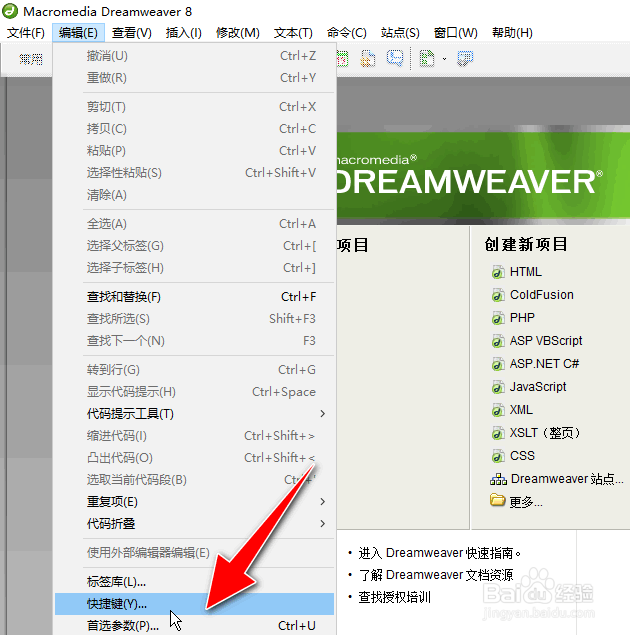Open the 文本(T) menu
This screenshot has width=630, height=635.
(x=293, y=33)
